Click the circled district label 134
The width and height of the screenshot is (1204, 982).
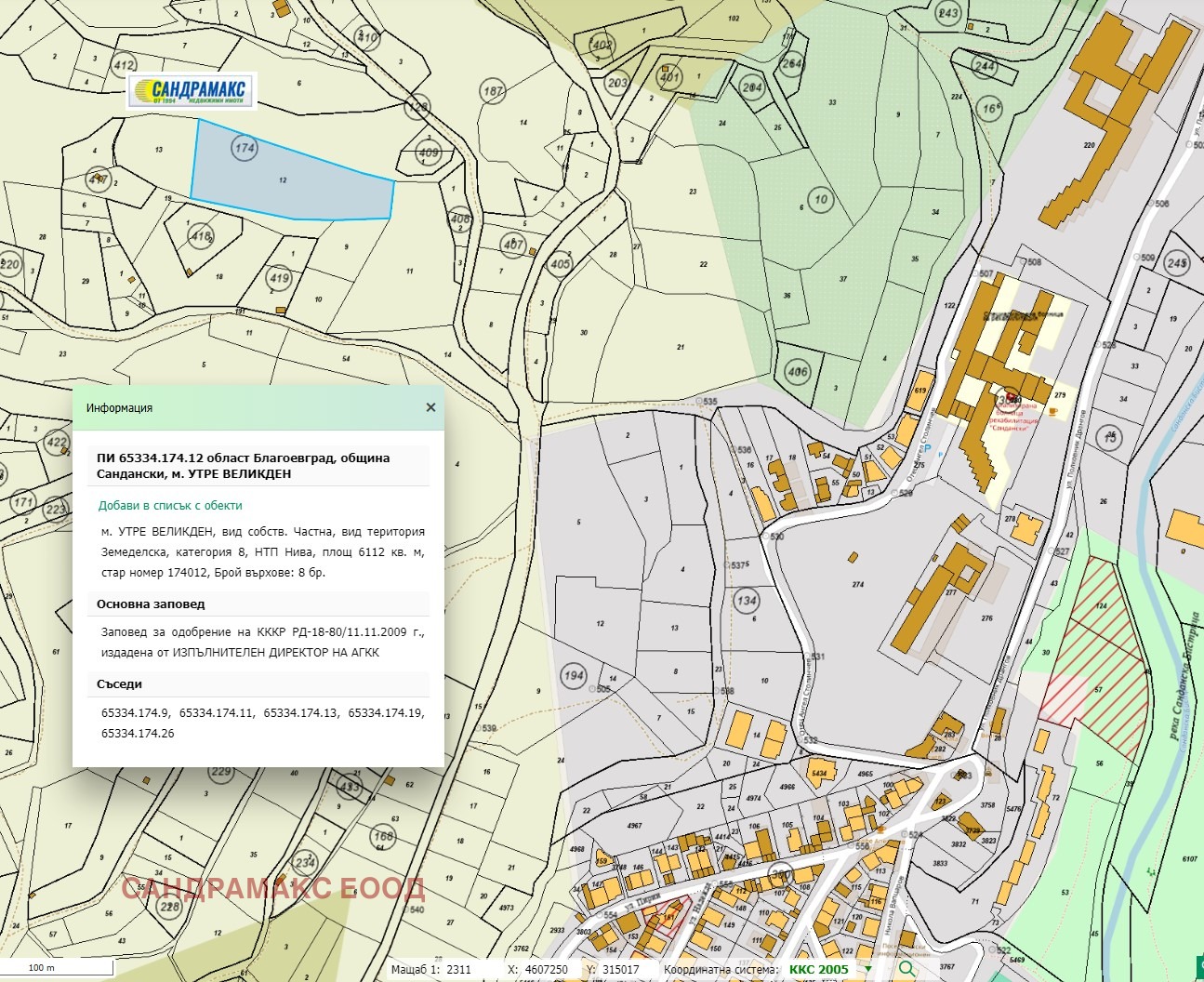746,600
